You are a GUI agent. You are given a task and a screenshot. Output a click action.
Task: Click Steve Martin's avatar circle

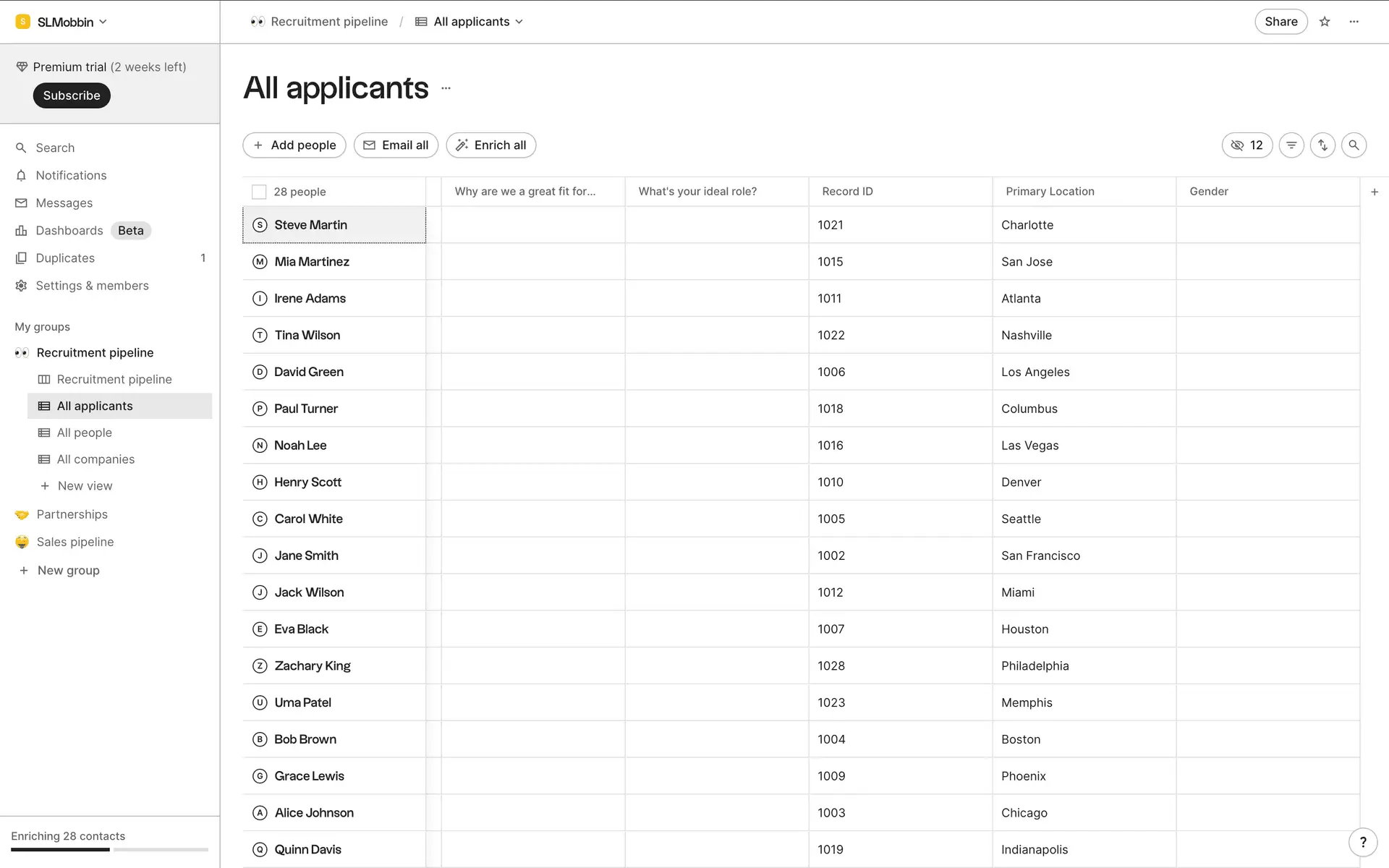(x=260, y=225)
